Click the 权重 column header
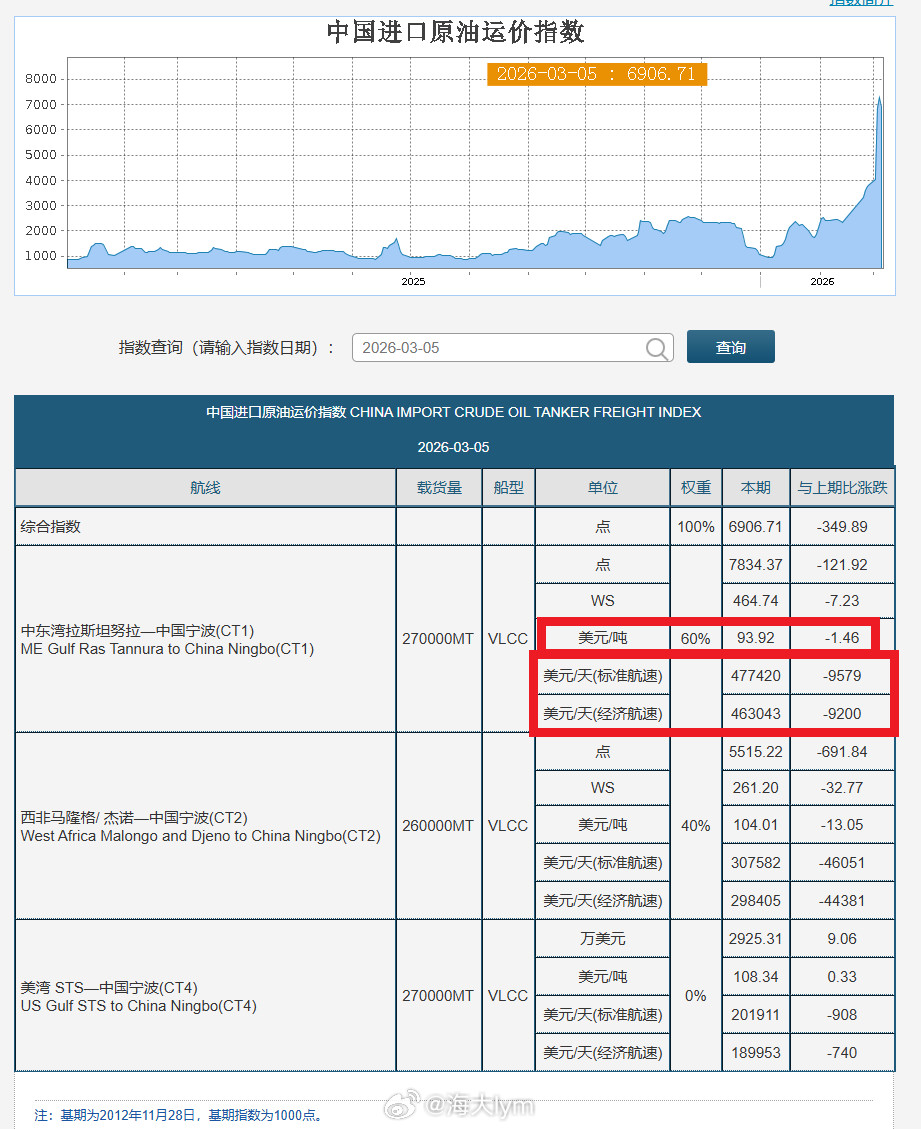Image resolution: width=921 pixels, height=1129 pixels. (x=695, y=487)
